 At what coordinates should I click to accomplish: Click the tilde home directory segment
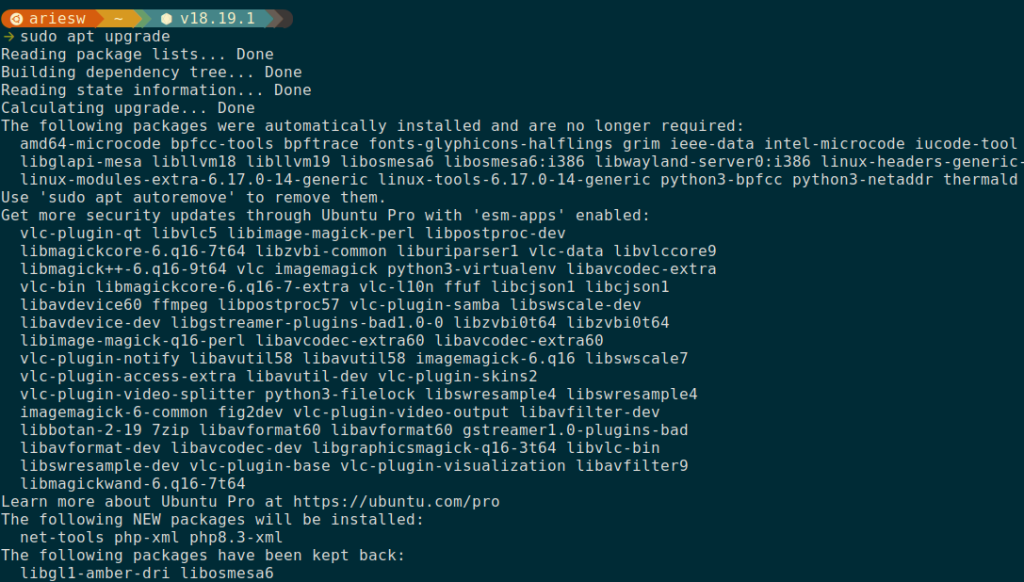pyautogui.click(x=118, y=18)
